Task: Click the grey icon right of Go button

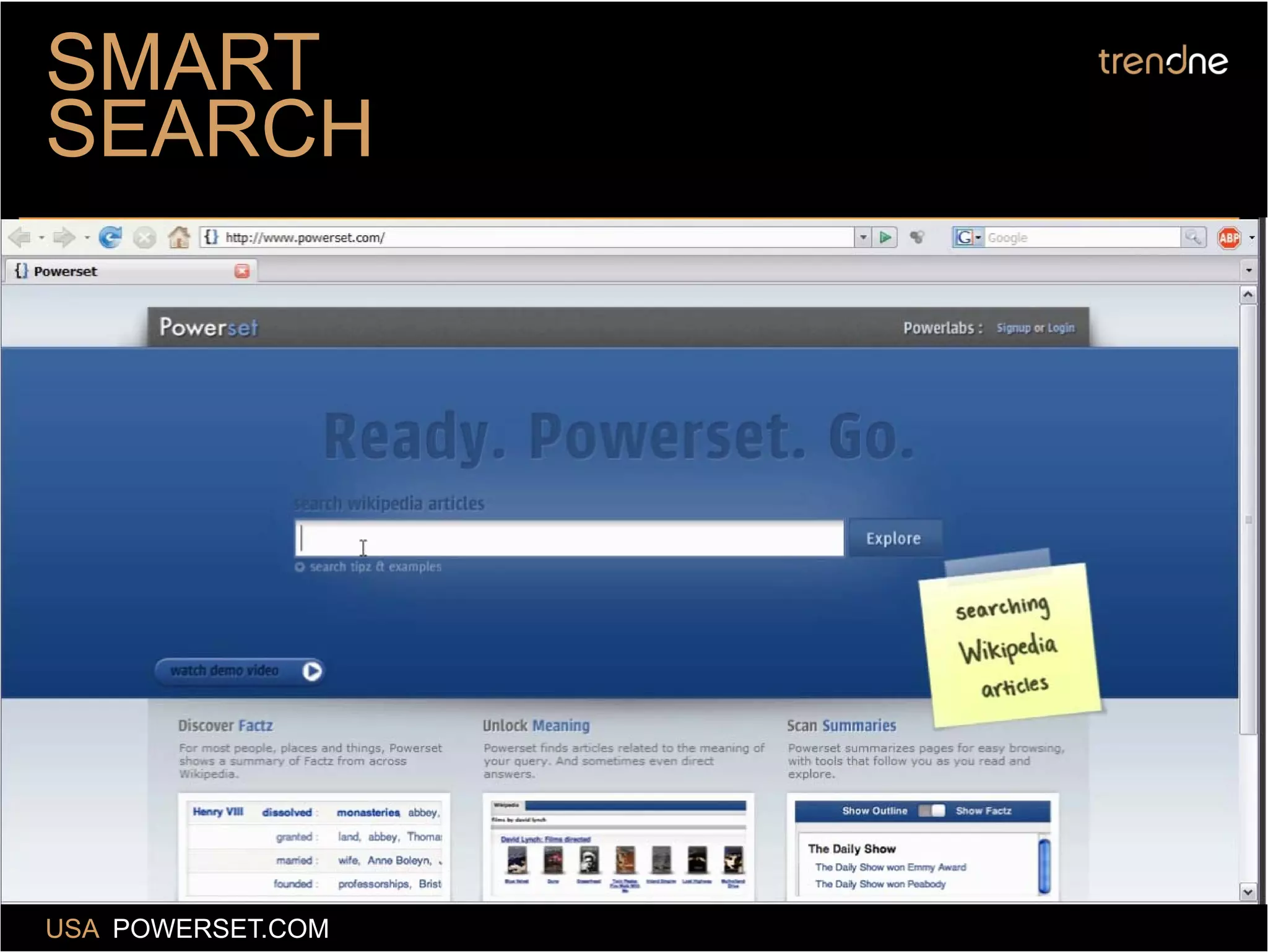Action: coord(917,237)
